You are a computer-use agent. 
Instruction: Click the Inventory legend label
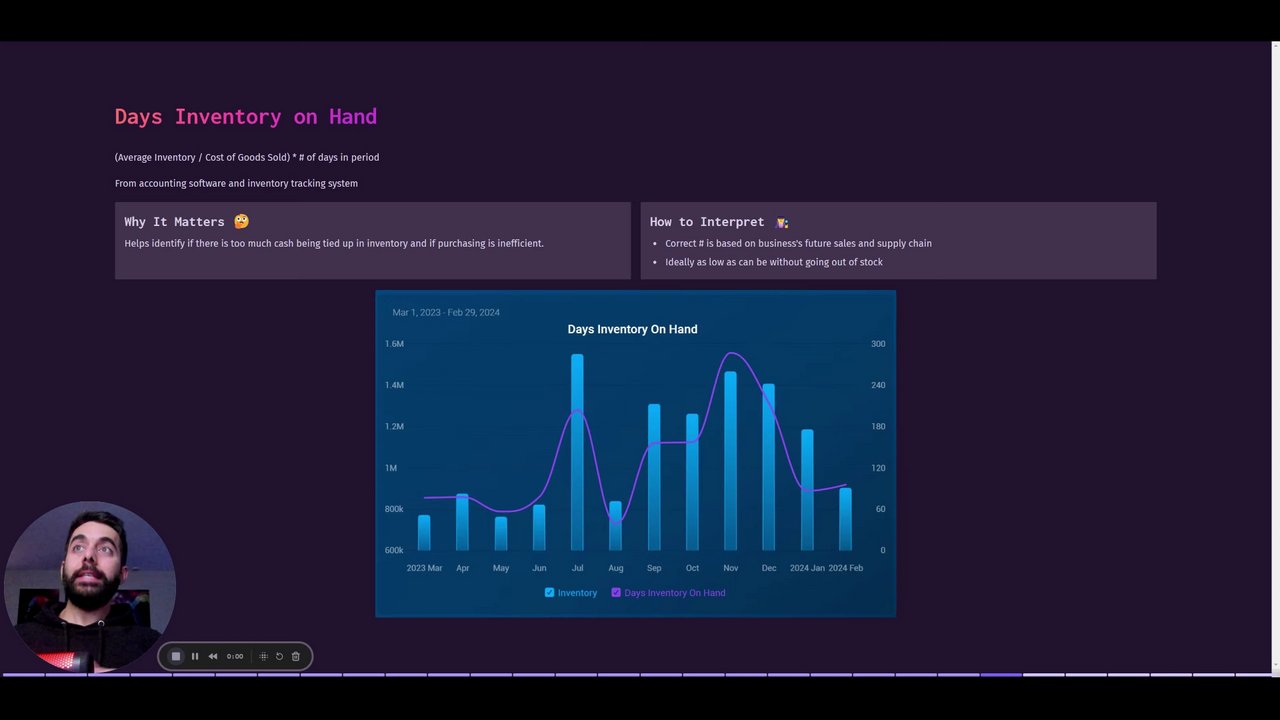point(577,593)
